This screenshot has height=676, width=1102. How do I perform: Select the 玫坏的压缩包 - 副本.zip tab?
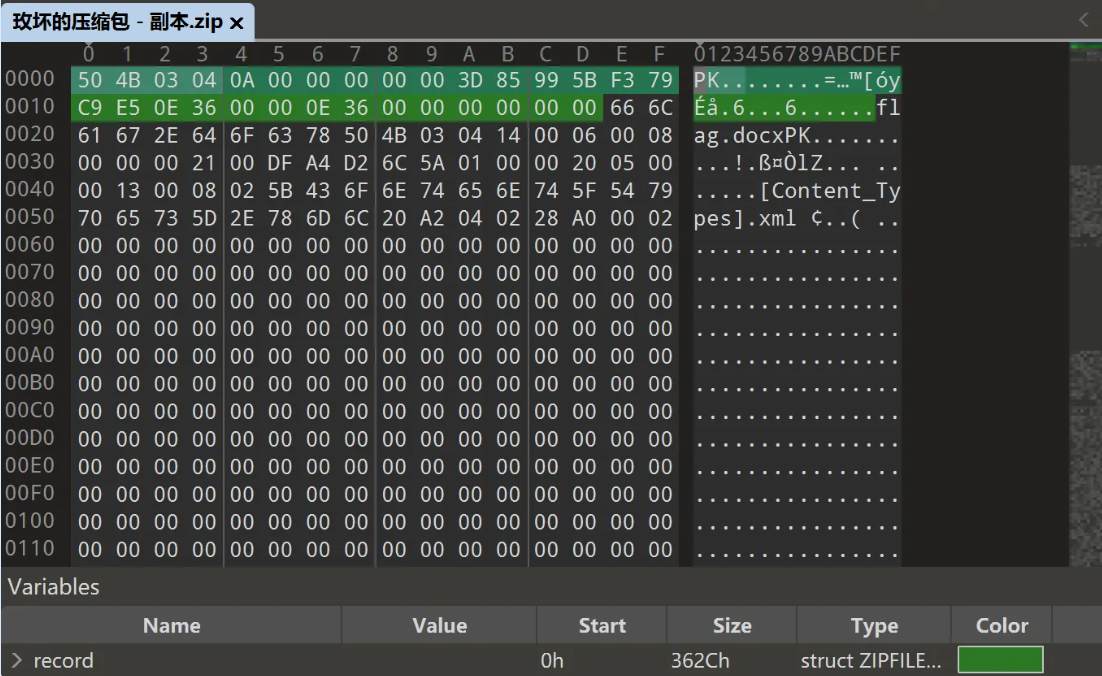(118, 22)
